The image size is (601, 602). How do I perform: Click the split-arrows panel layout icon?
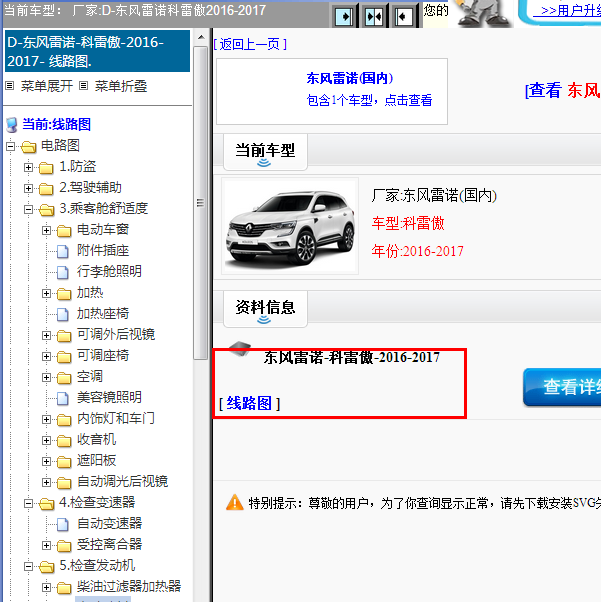pos(374,16)
